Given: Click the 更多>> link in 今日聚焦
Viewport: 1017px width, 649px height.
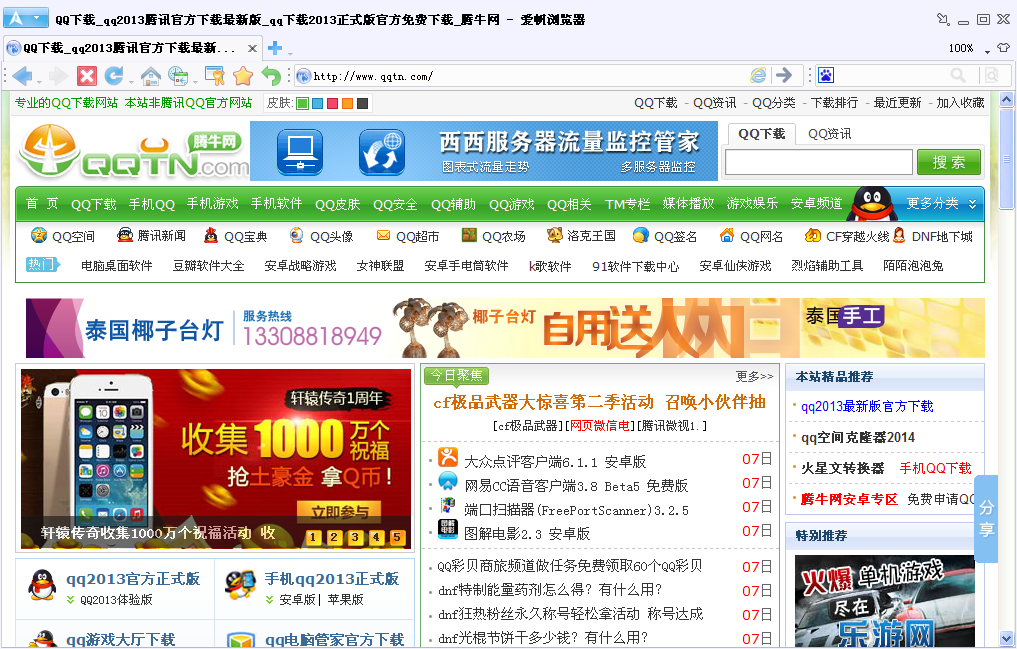Looking at the screenshot, I should [x=754, y=376].
